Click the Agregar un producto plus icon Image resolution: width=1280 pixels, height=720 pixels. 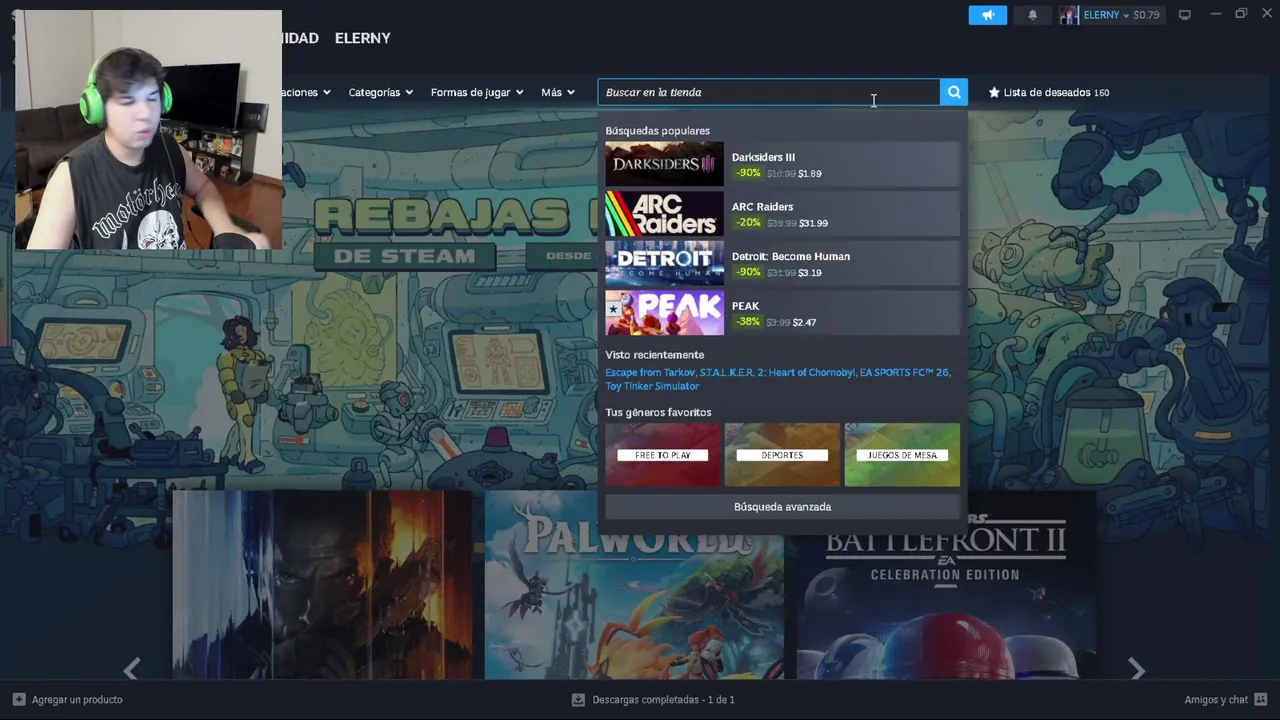coord(19,700)
